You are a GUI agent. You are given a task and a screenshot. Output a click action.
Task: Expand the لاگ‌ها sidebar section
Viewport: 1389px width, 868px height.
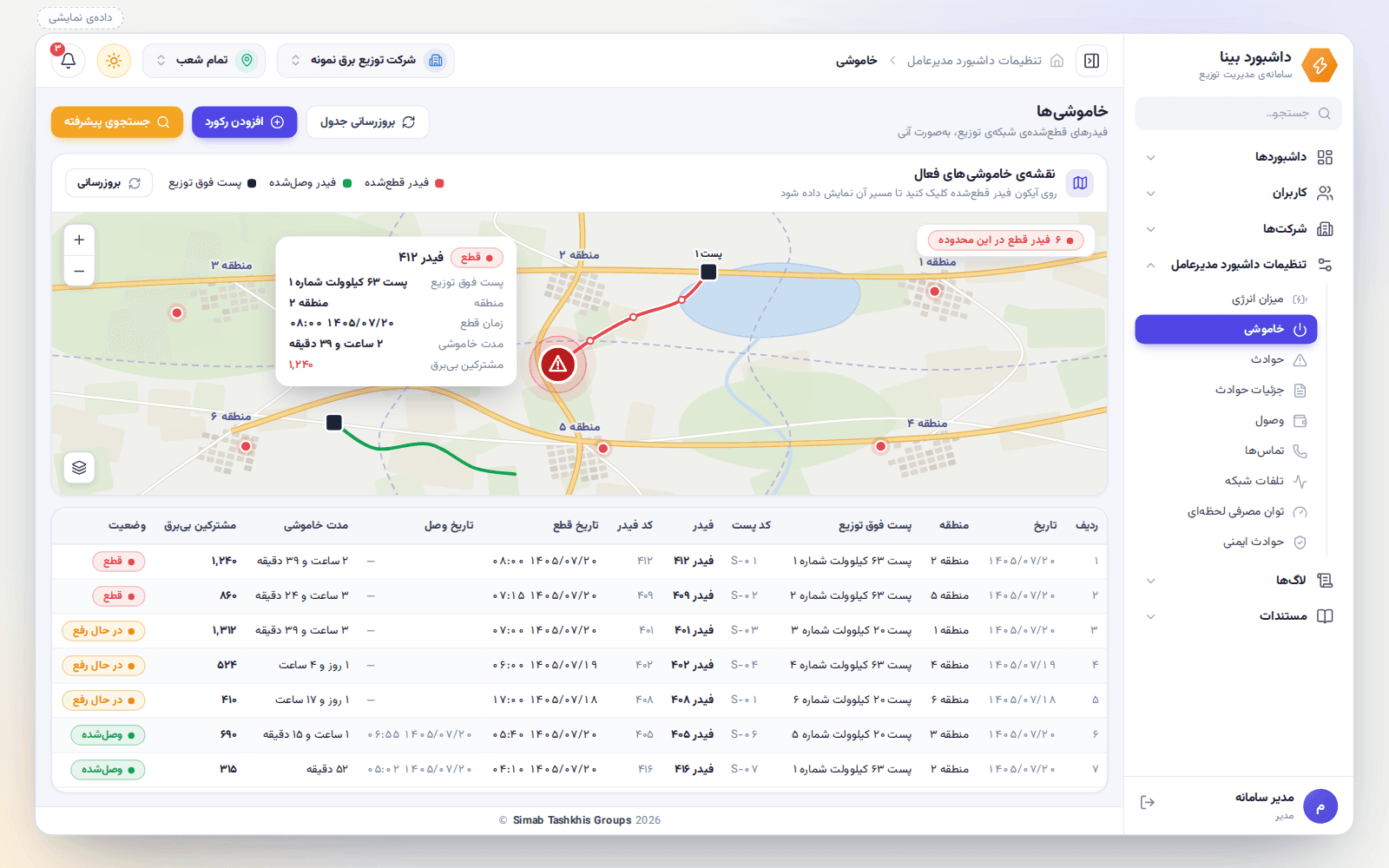[x=1238, y=580]
